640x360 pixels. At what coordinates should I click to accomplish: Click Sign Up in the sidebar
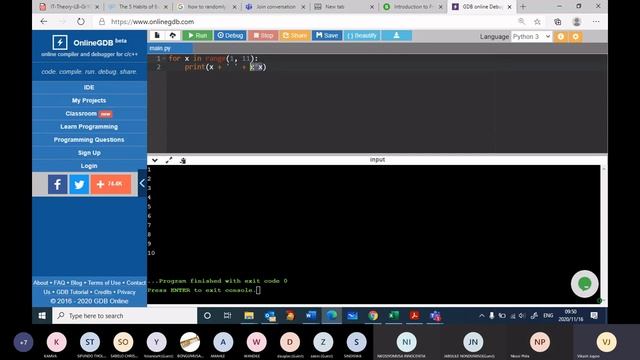[89, 153]
